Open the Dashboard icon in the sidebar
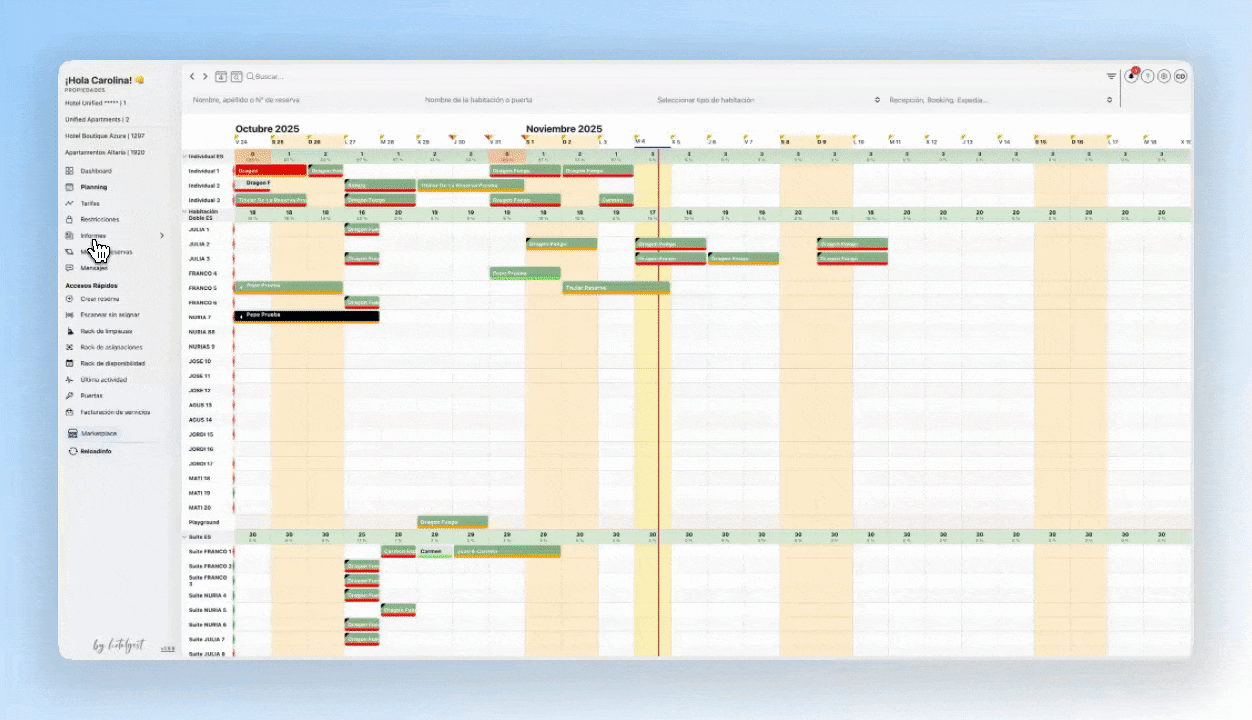Image resolution: width=1252 pixels, height=720 pixels. pyautogui.click(x=69, y=171)
